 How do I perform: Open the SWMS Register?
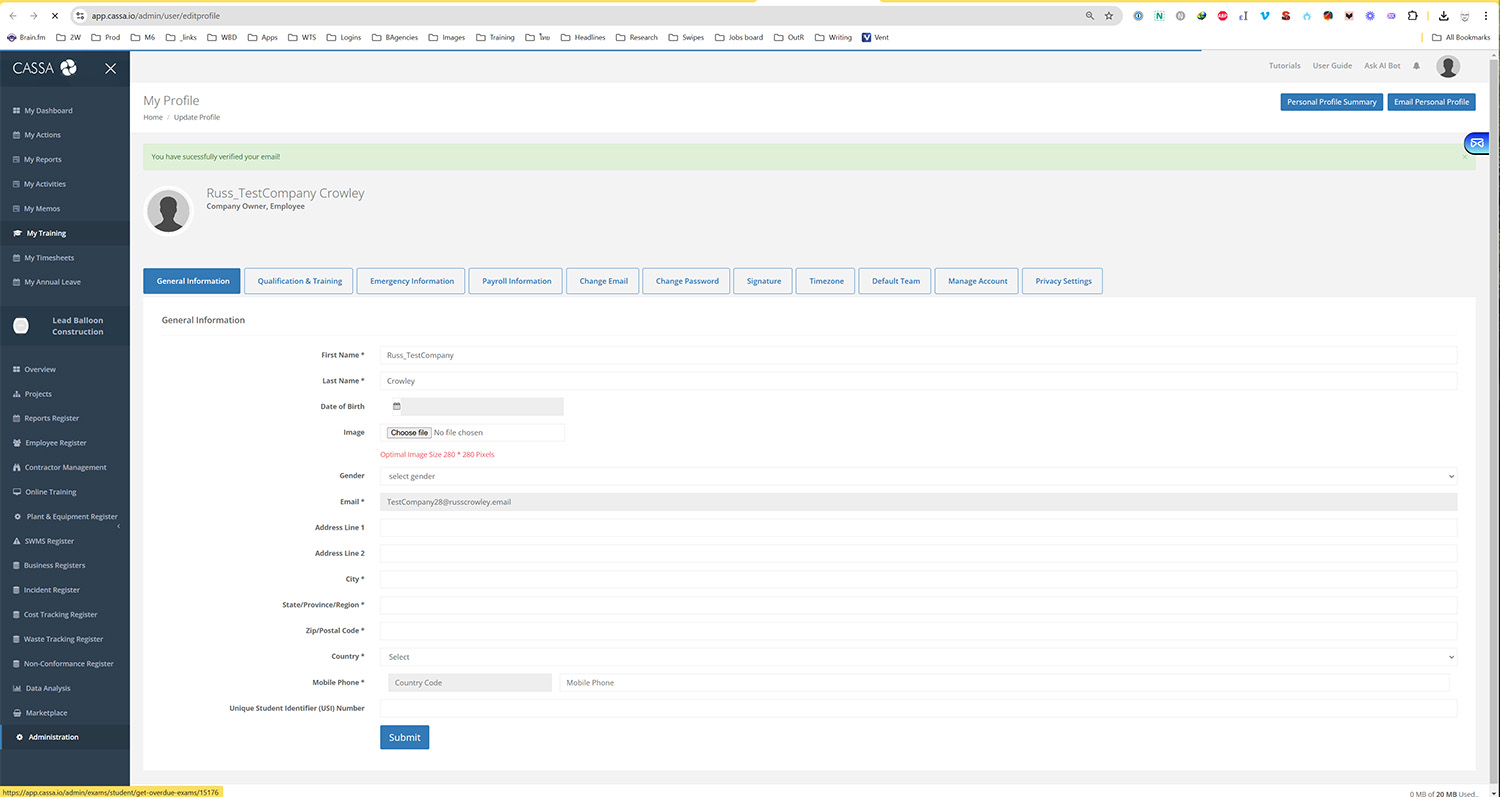[x=49, y=541]
